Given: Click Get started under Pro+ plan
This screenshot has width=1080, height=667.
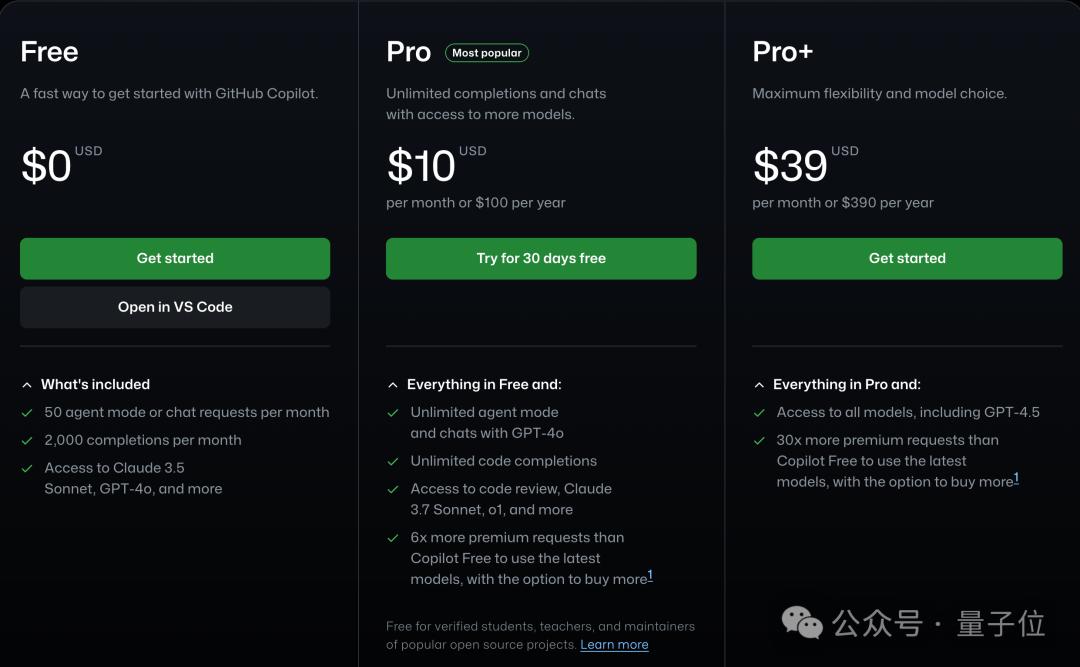Looking at the screenshot, I should (x=907, y=258).
